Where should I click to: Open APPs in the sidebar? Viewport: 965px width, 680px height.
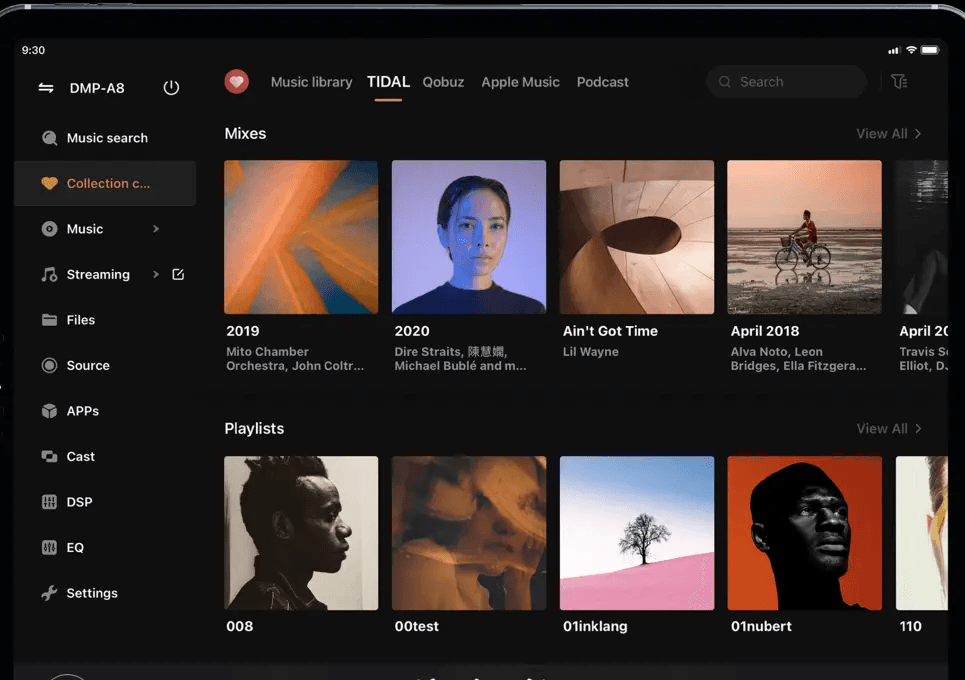pyautogui.click(x=105, y=411)
